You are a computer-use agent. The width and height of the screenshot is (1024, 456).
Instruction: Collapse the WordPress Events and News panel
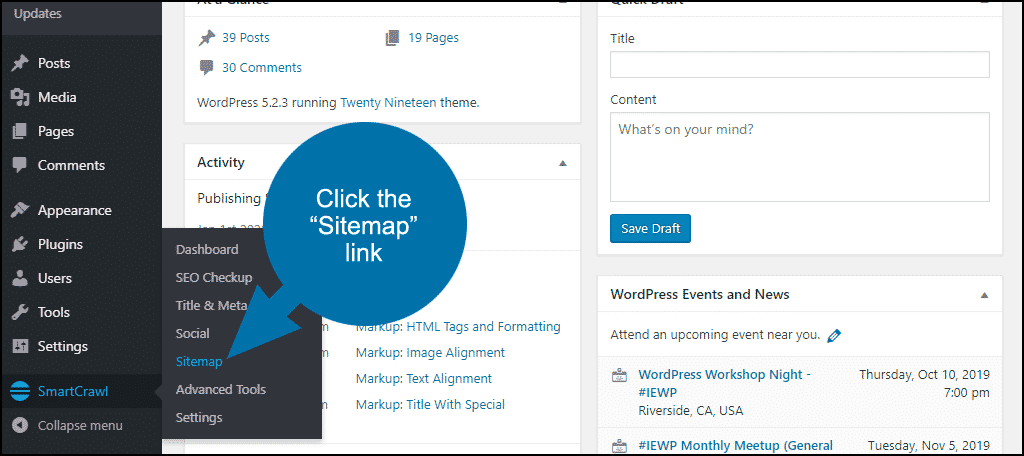click(984, 295)
